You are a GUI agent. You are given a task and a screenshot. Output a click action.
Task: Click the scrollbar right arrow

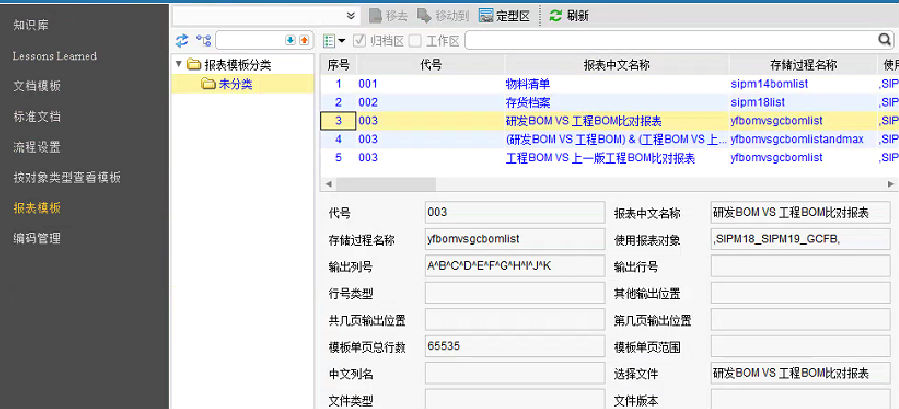point(890,184)
